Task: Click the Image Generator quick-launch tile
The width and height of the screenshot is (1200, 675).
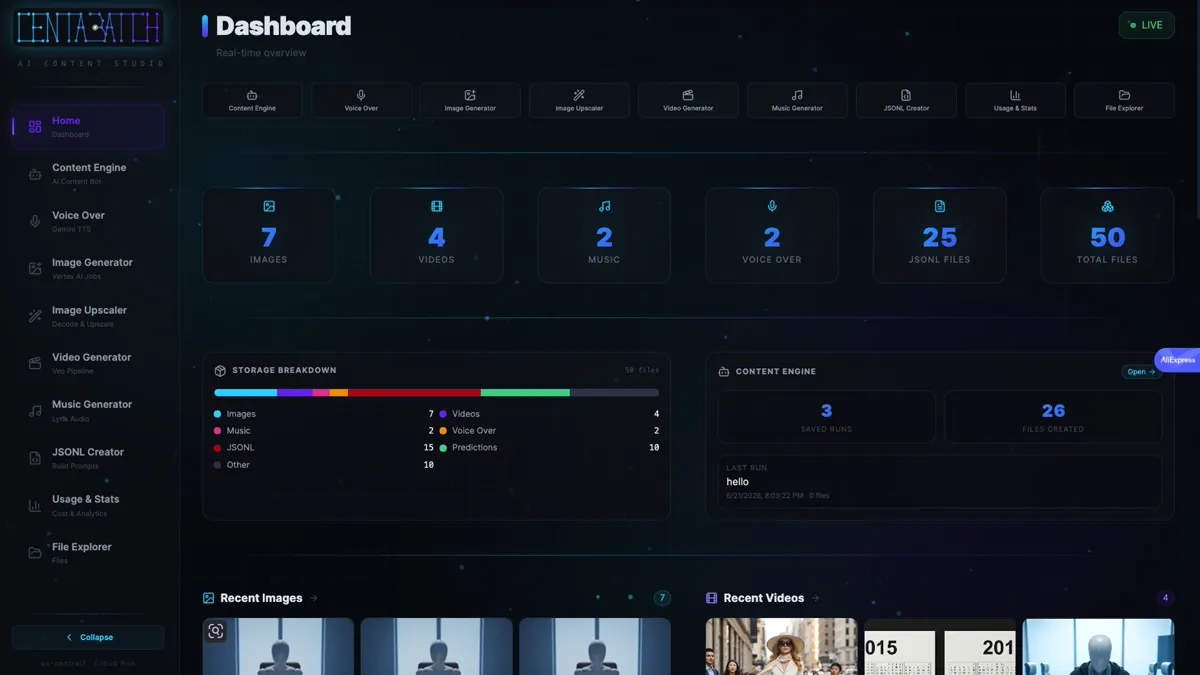Action: pos(470,100)
